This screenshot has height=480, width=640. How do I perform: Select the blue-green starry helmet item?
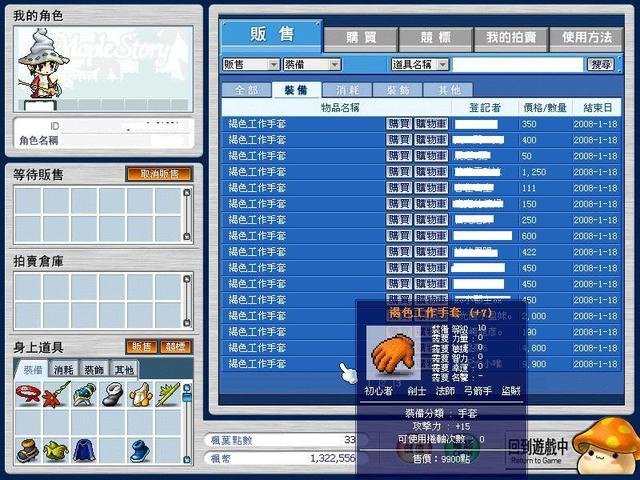tap(84, 395)
